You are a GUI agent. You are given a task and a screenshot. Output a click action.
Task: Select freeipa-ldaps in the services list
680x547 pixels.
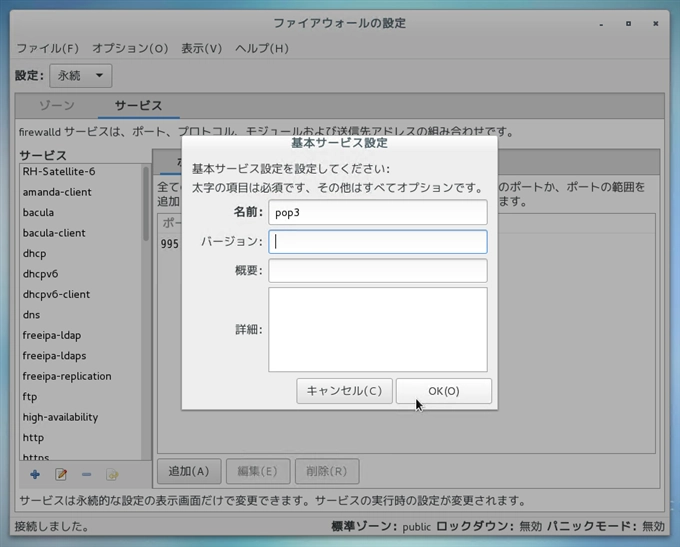[81, 355]
